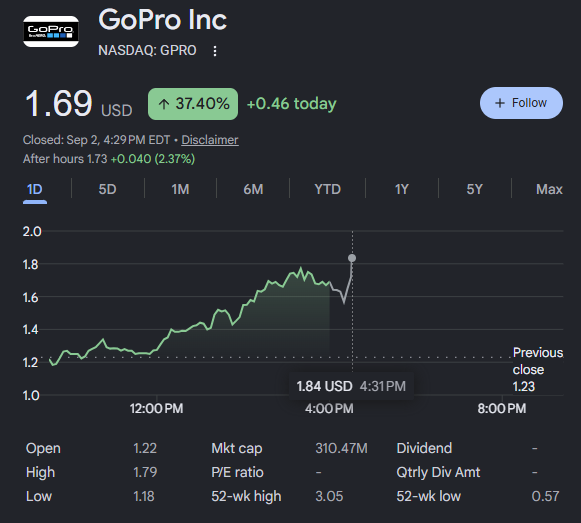
Task: Click the Dividend label
Action: click(424, 448)
